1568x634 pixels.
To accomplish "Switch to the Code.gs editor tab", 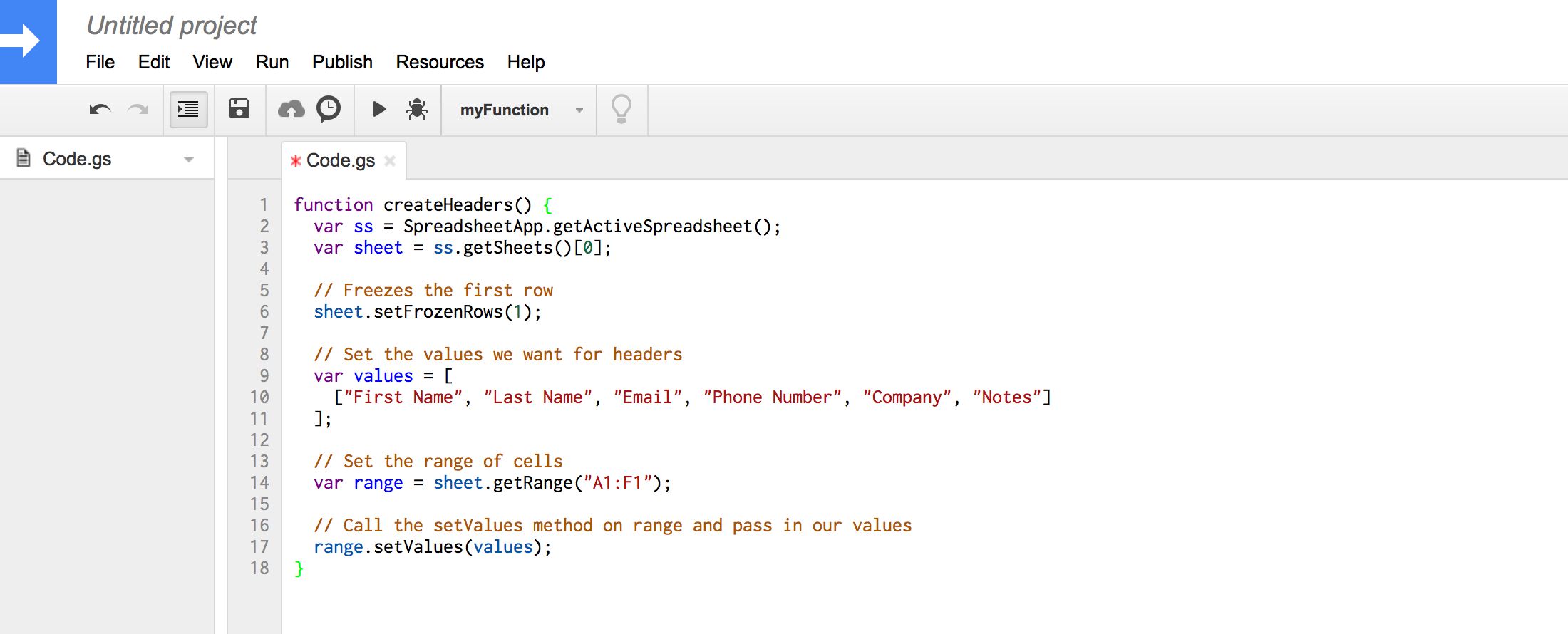I will (340, 161).
